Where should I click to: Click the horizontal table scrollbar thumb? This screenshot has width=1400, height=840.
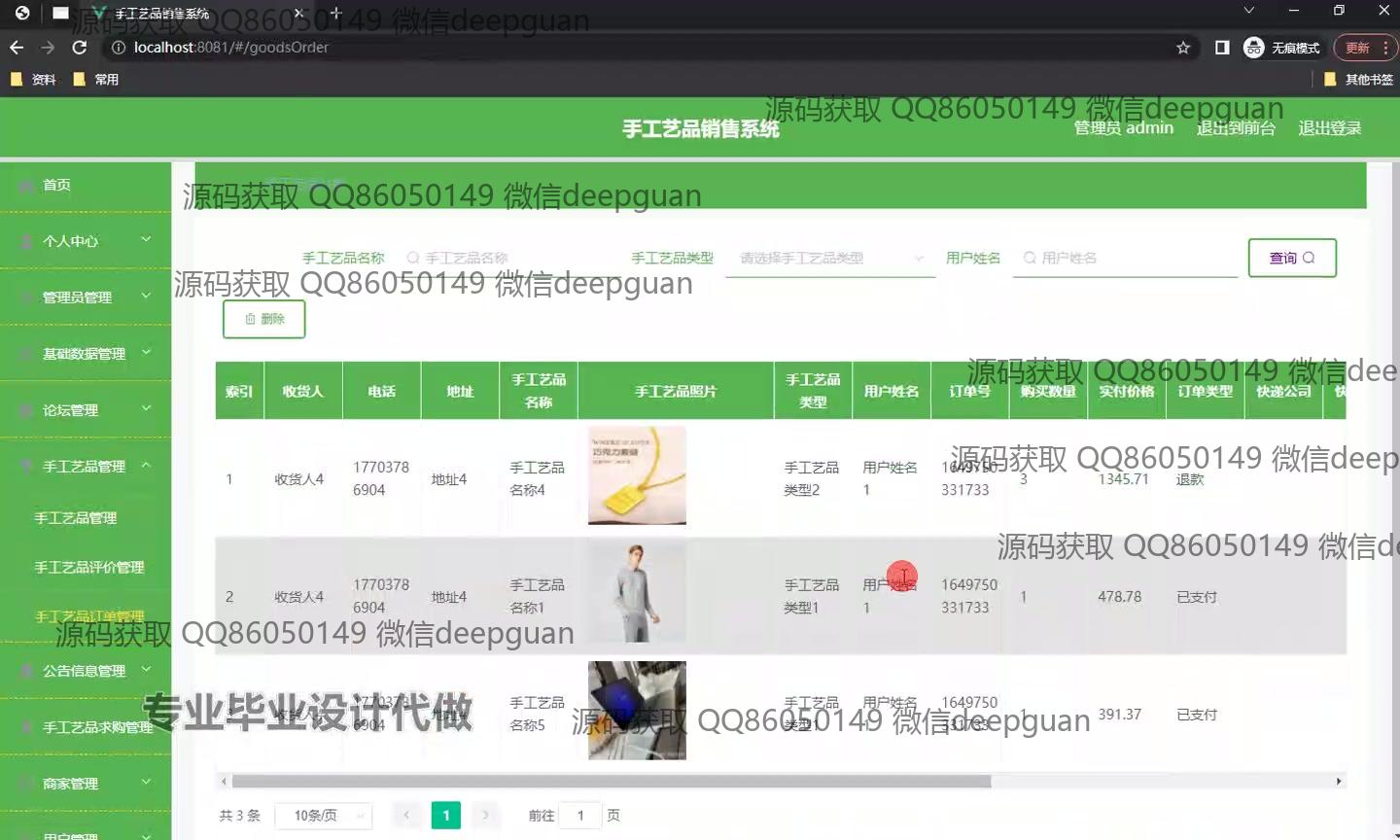(611, 782)
